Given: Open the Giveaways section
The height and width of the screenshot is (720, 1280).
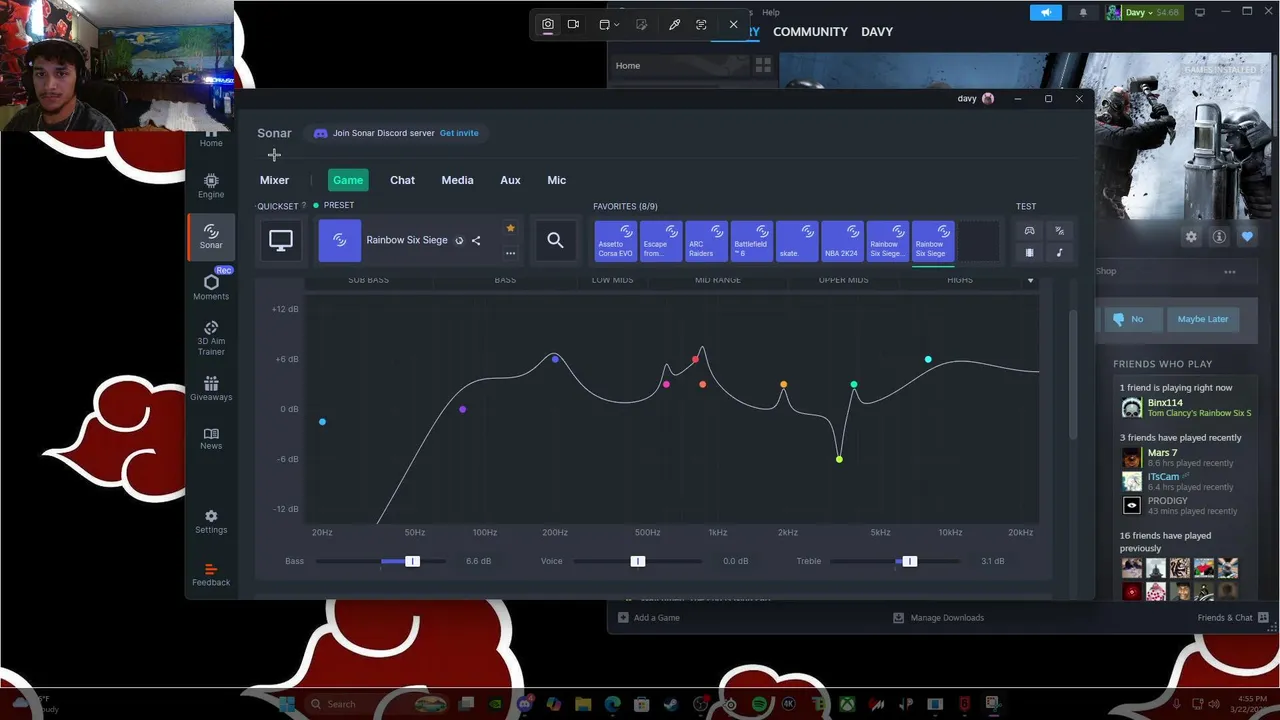Looking at the screenshot, I should pos(211,389).
